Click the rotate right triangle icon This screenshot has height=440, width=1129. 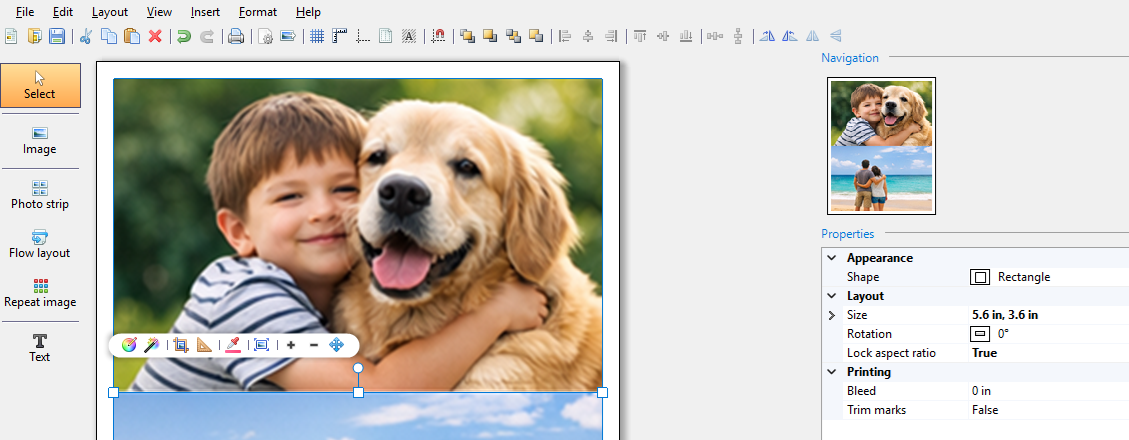[x=768, y=36]
